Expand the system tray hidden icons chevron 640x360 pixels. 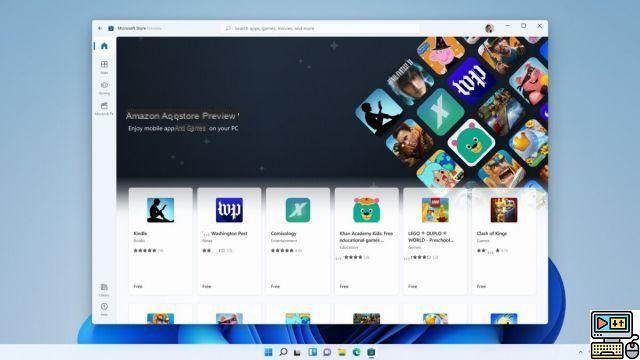[580, 352]
